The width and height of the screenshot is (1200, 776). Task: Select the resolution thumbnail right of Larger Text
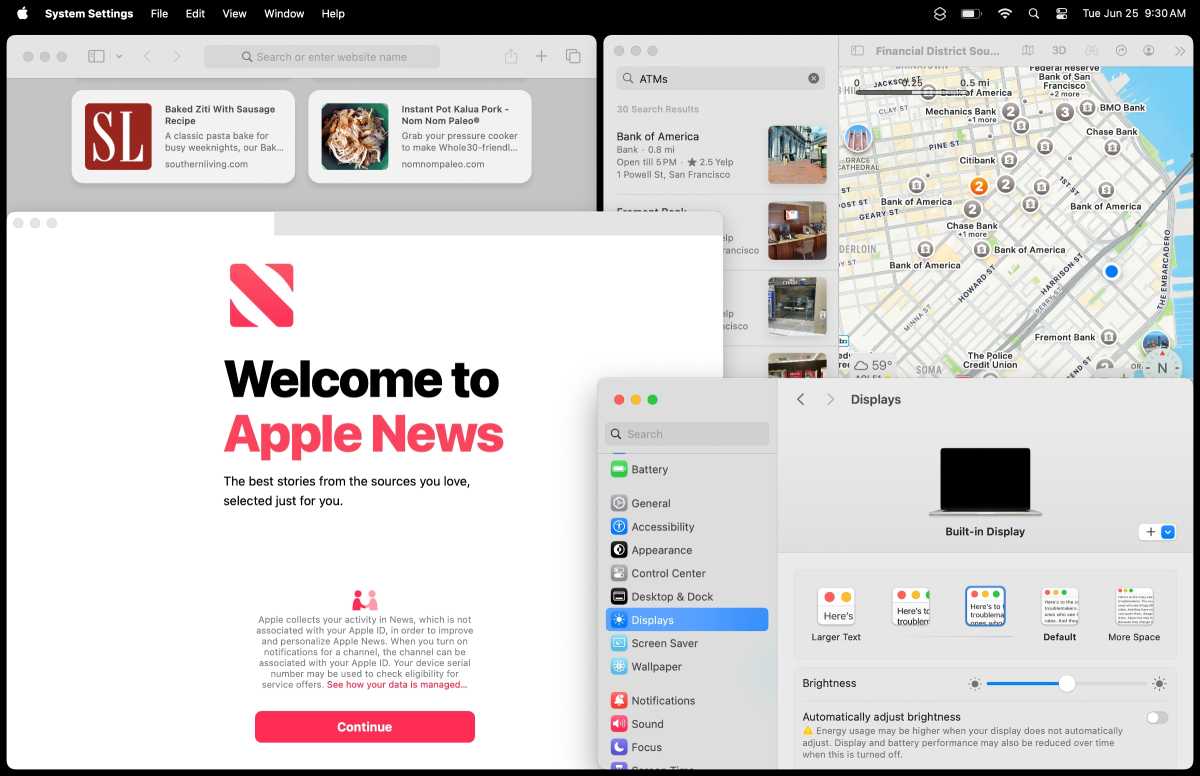click(x=911, y=607)
